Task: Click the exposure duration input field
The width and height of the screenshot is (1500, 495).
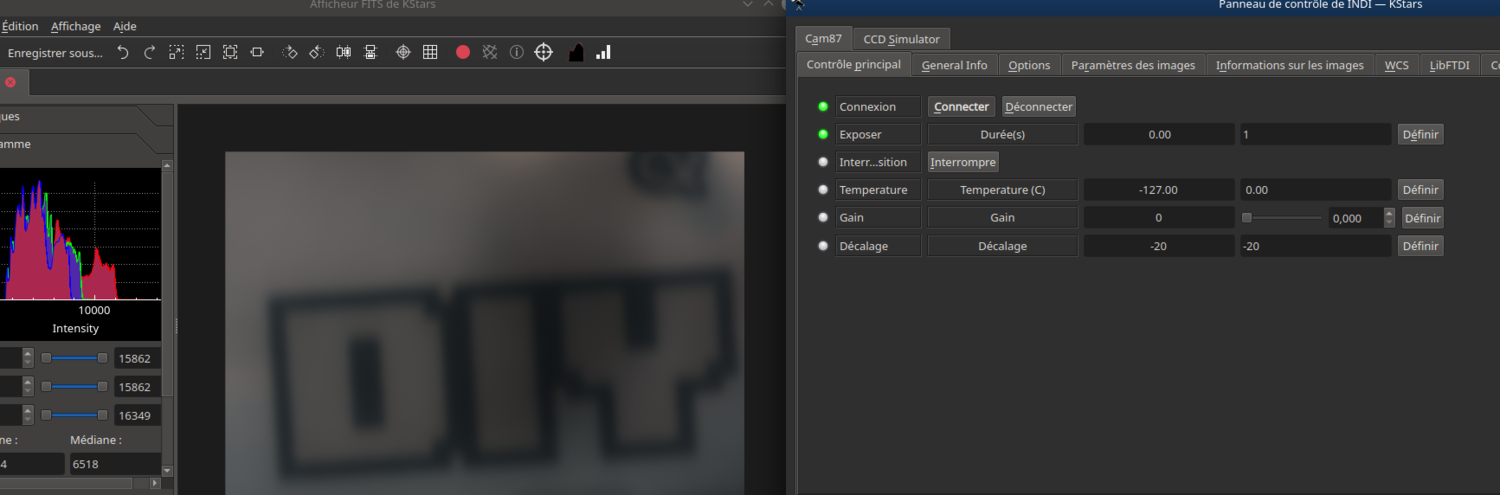Action: click(1315, 134)
